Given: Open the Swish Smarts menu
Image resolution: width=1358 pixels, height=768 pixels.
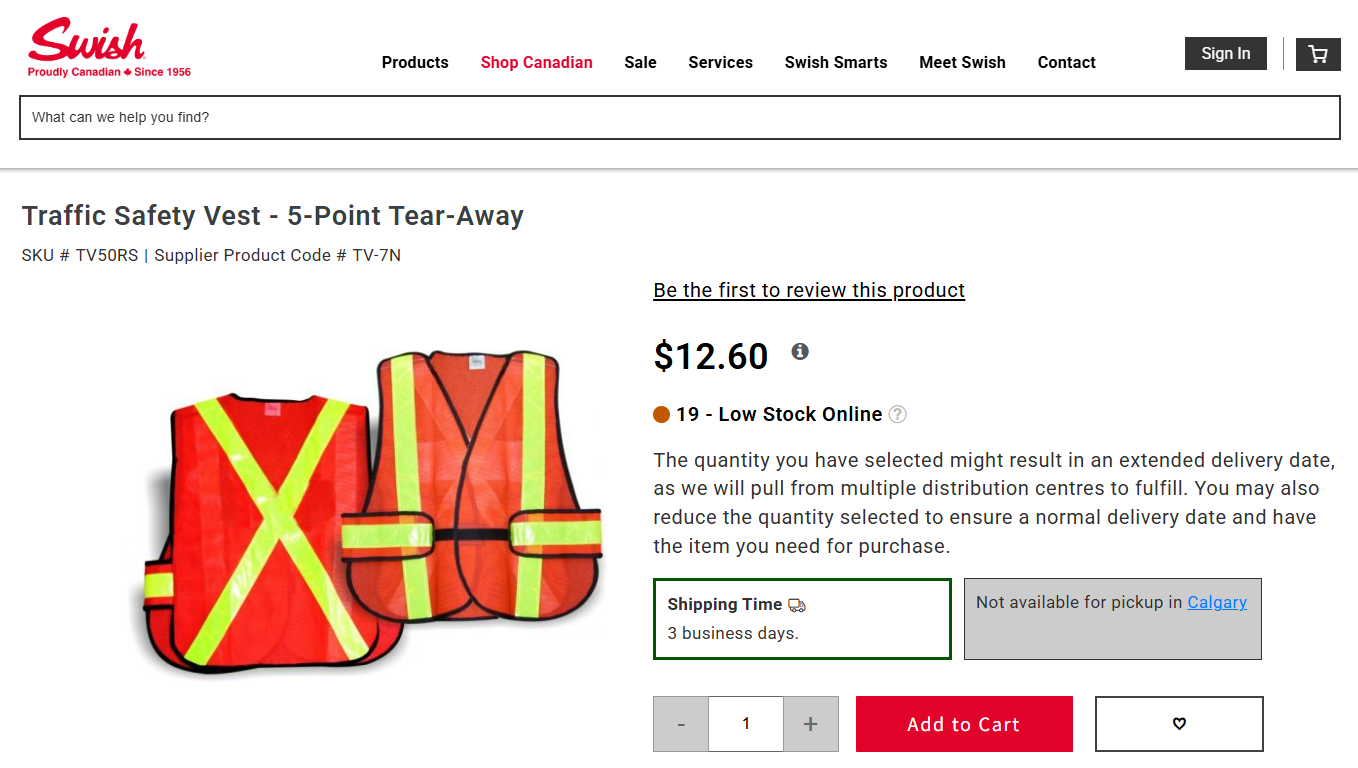Looking at the screenshot, I should pyautogui.click(x=836, y=62).
